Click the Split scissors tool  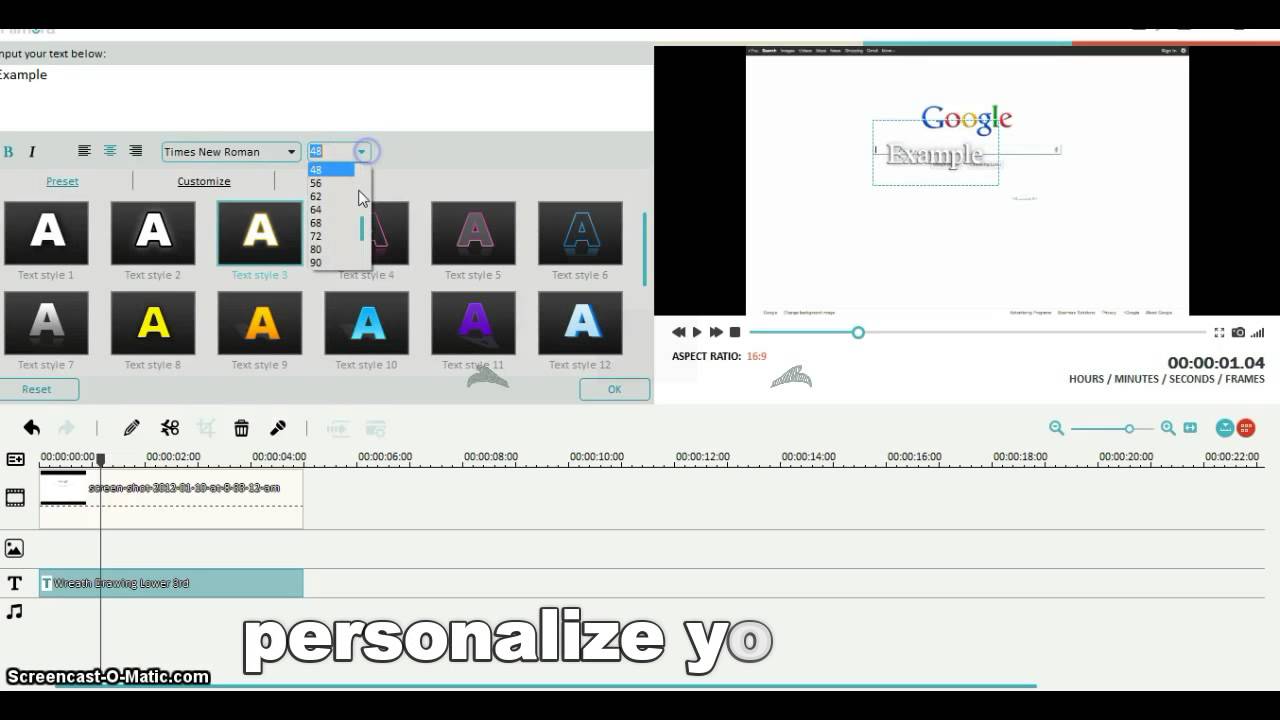[x=170, y=428]
